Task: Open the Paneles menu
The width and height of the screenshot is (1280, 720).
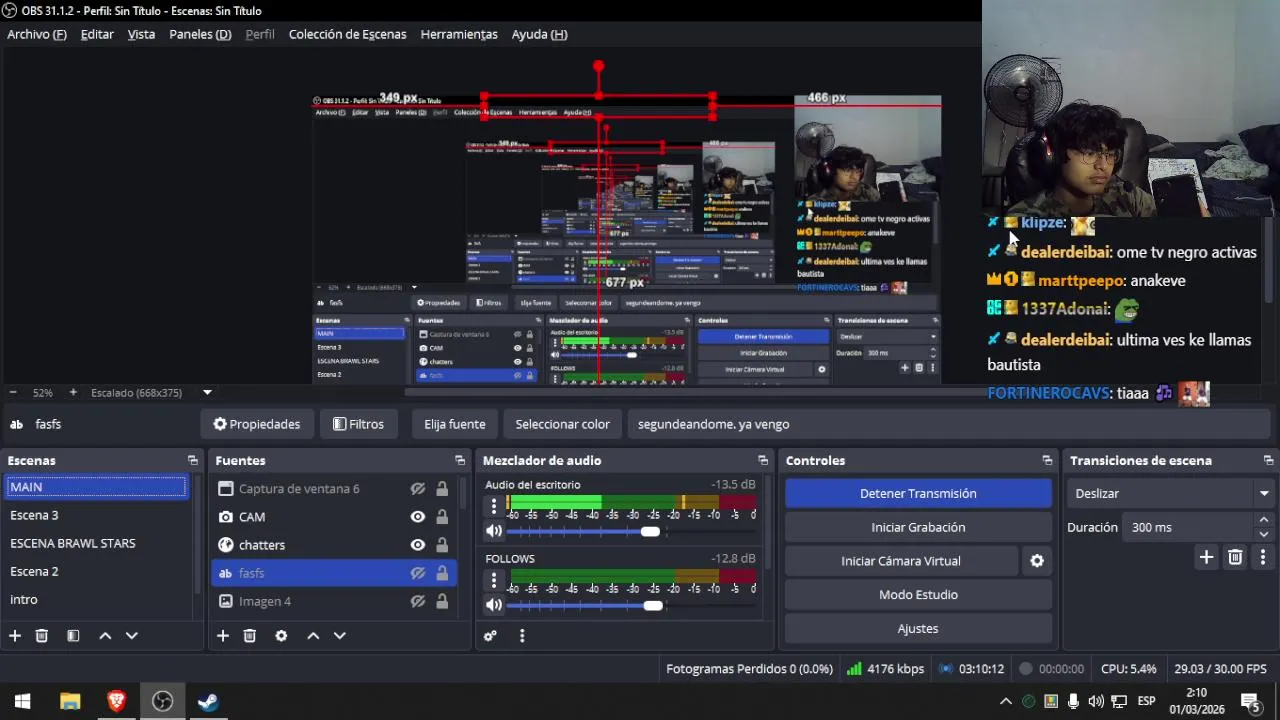Action: (200, 34)
